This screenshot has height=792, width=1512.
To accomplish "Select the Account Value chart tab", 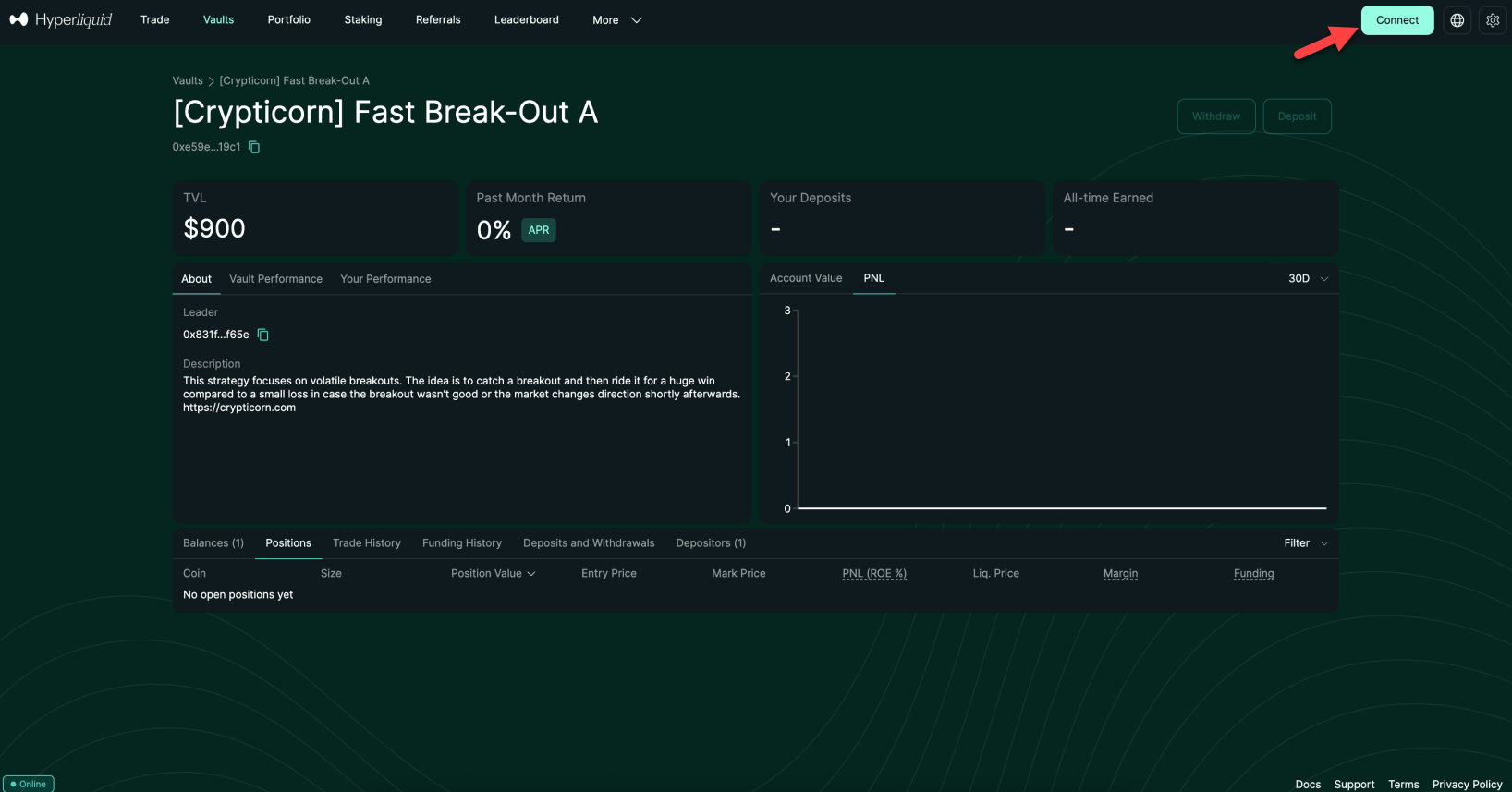I will point(806,278).
